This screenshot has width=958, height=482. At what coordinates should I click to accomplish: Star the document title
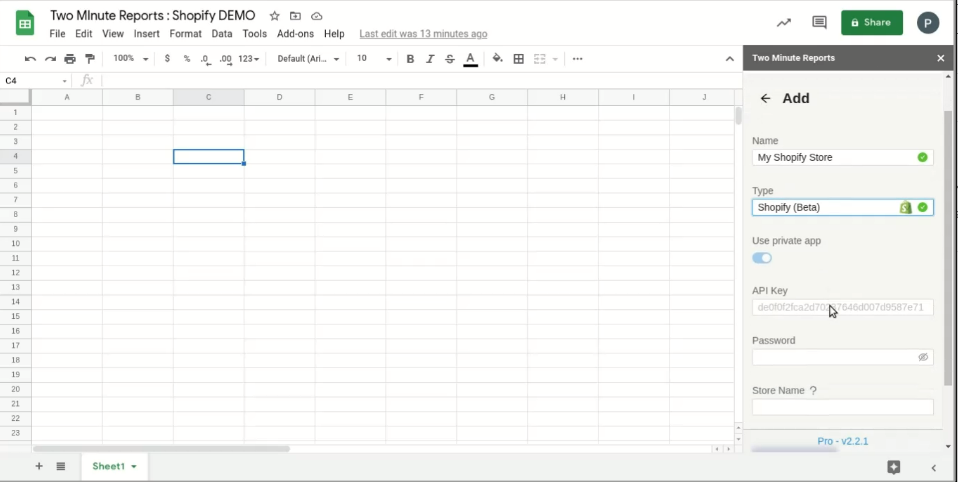(x=274, y=16)
